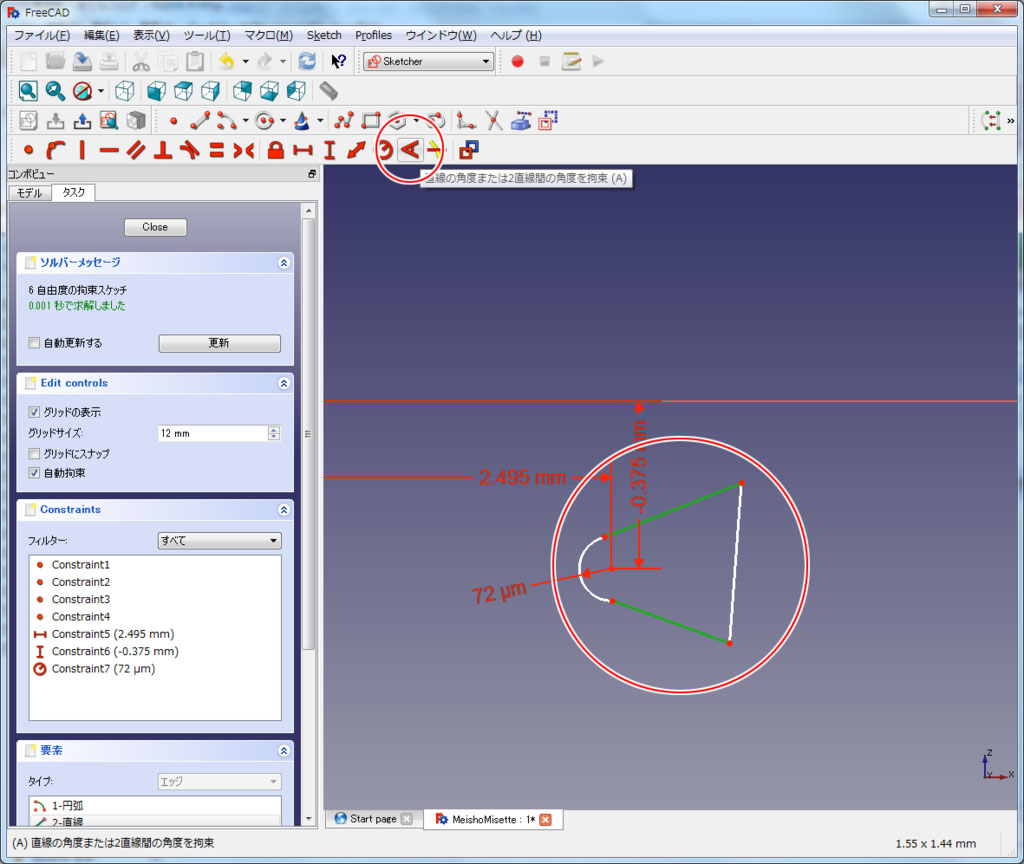Open the 編集 menu
Image resolution: width=1024 pixels, height=864 pixels.
(x=101, y=35)
